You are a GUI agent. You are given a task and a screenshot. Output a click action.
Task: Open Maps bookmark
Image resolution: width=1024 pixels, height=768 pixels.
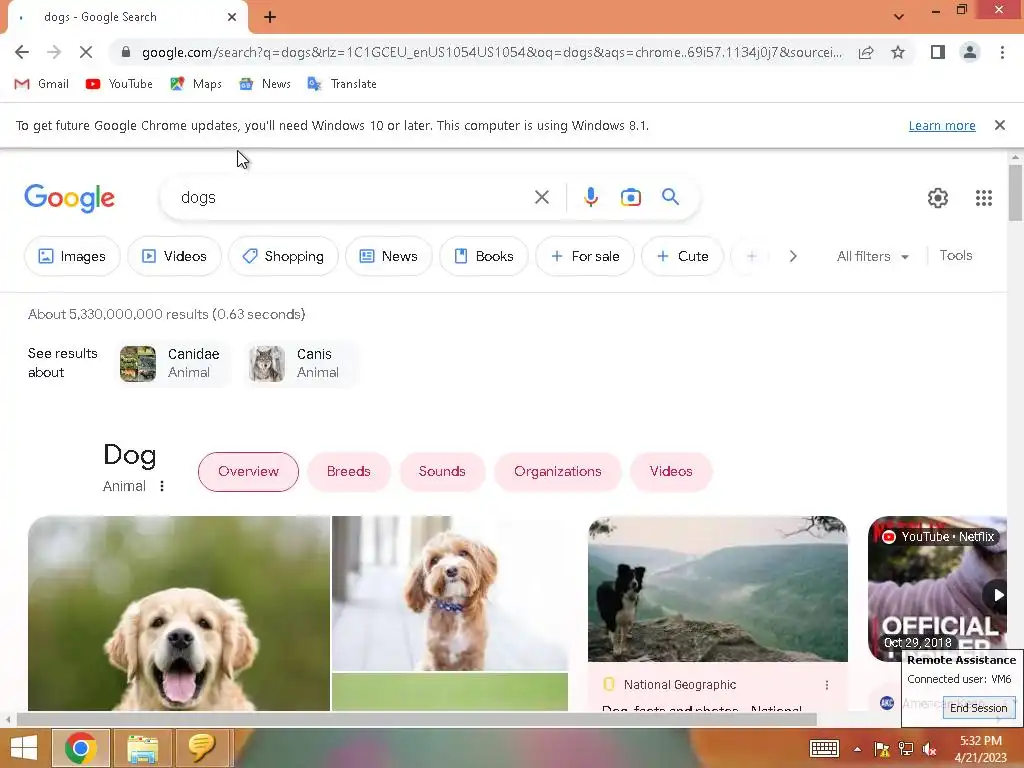(x=196, y=84)
